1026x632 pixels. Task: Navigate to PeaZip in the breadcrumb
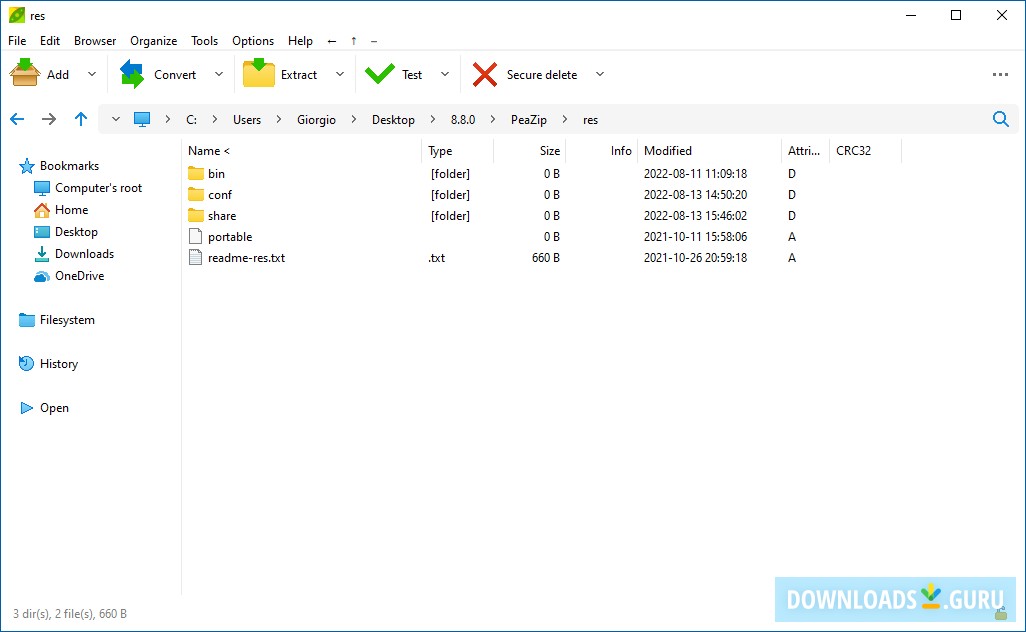point(529,120)
